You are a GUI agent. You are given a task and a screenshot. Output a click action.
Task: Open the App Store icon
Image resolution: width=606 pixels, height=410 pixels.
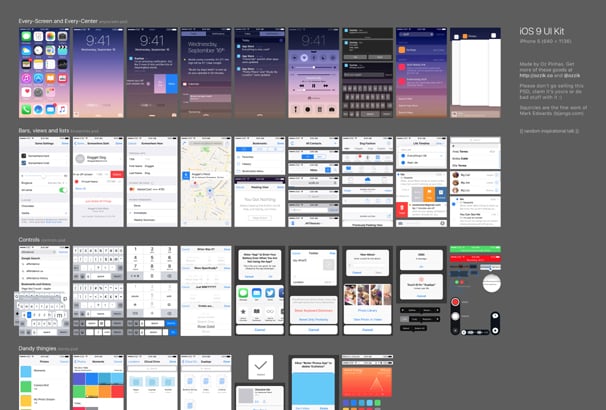(38, 78)
